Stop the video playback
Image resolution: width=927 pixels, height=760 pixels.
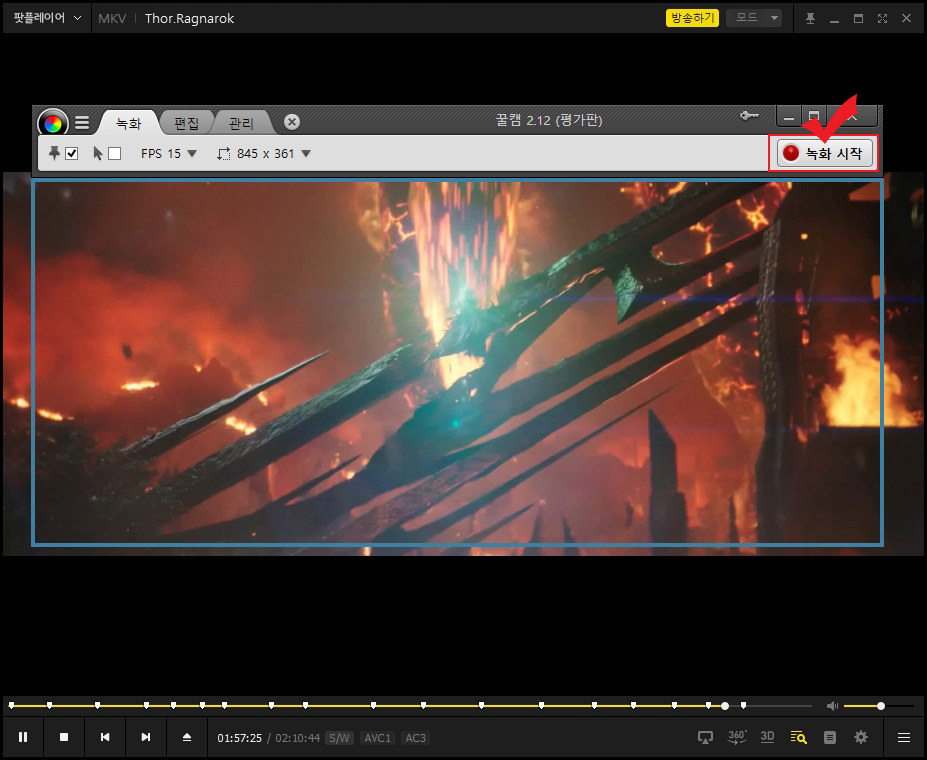tap(64, 737)
